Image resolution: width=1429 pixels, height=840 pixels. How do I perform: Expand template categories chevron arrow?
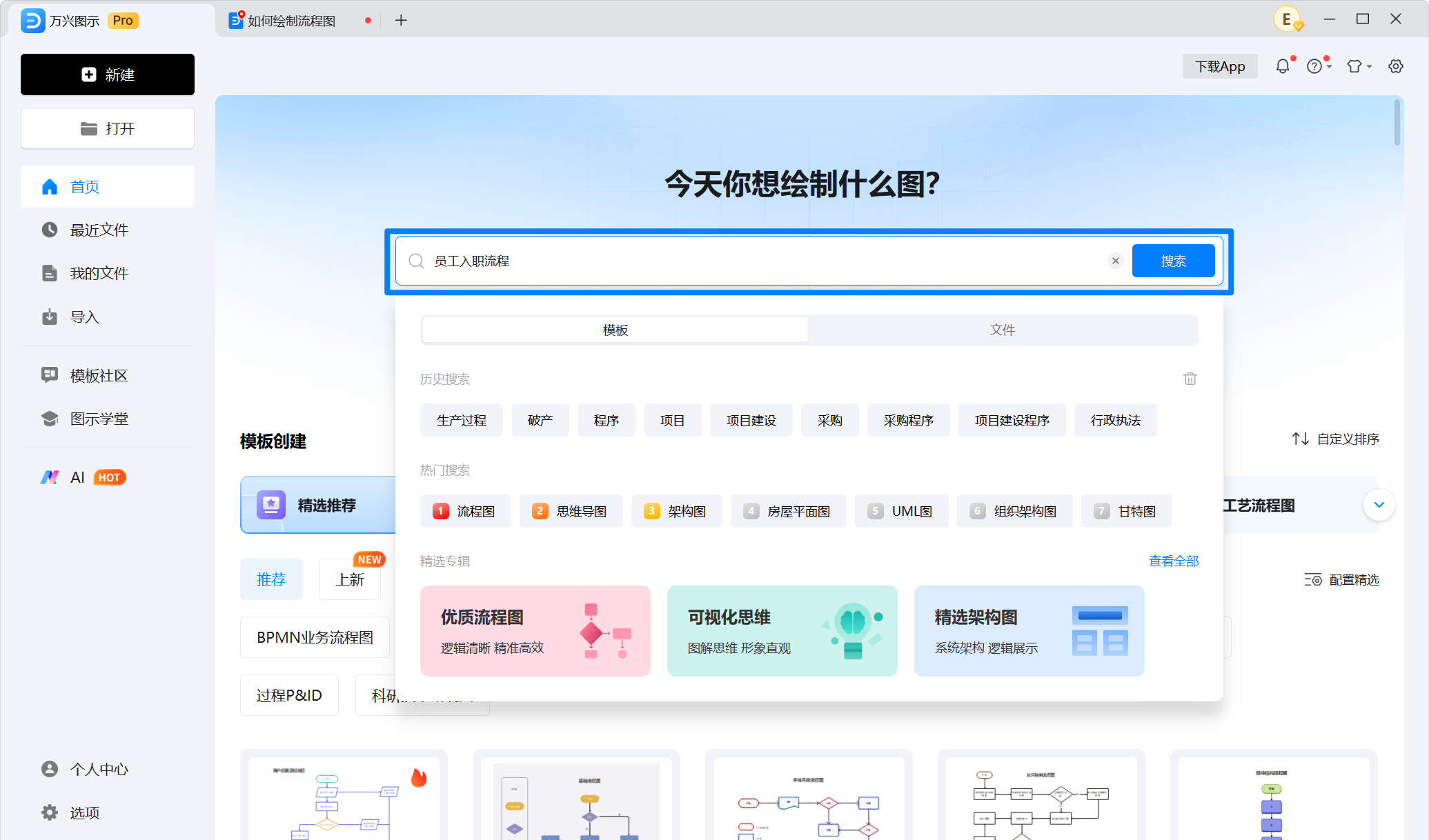(1379, 505)
